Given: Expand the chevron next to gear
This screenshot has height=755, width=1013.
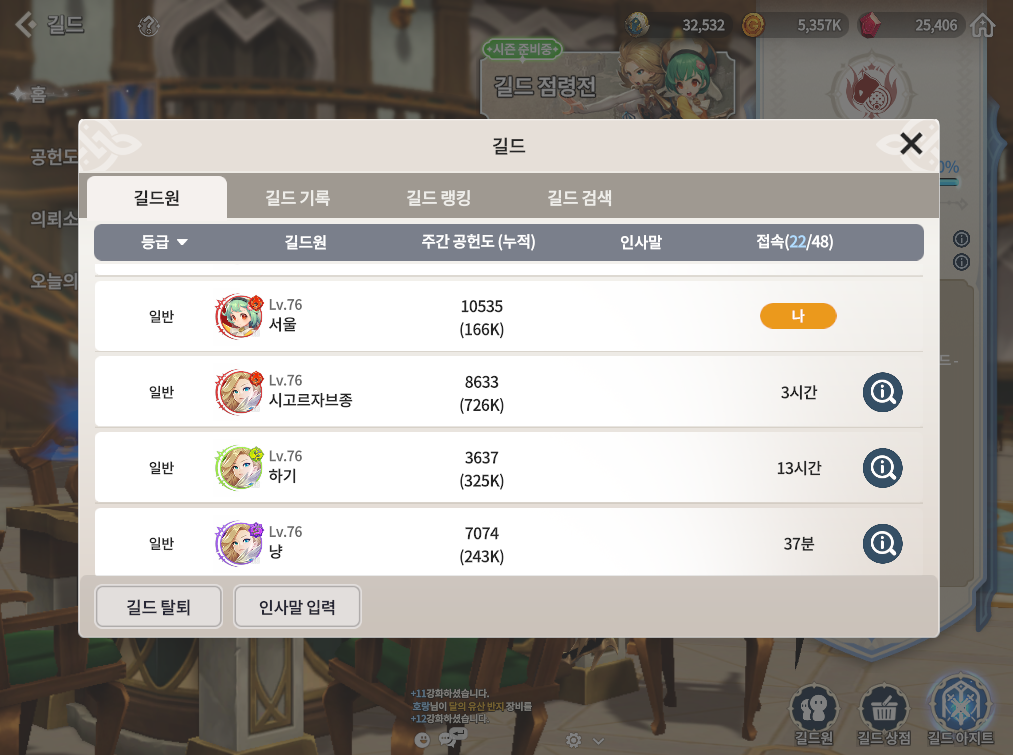Looking at the screenshot, I should (x=599, y=741).
